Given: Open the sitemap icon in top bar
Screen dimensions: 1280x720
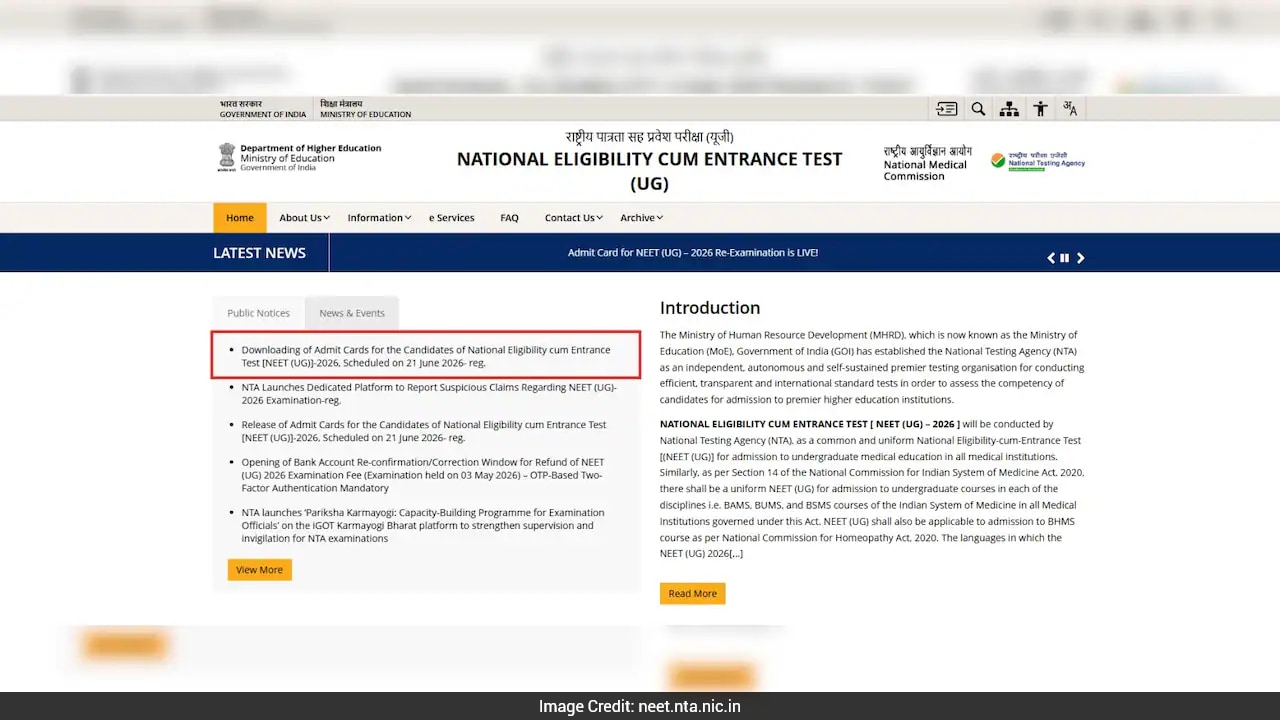Looking at the screenshot, I should [1009, 109].
